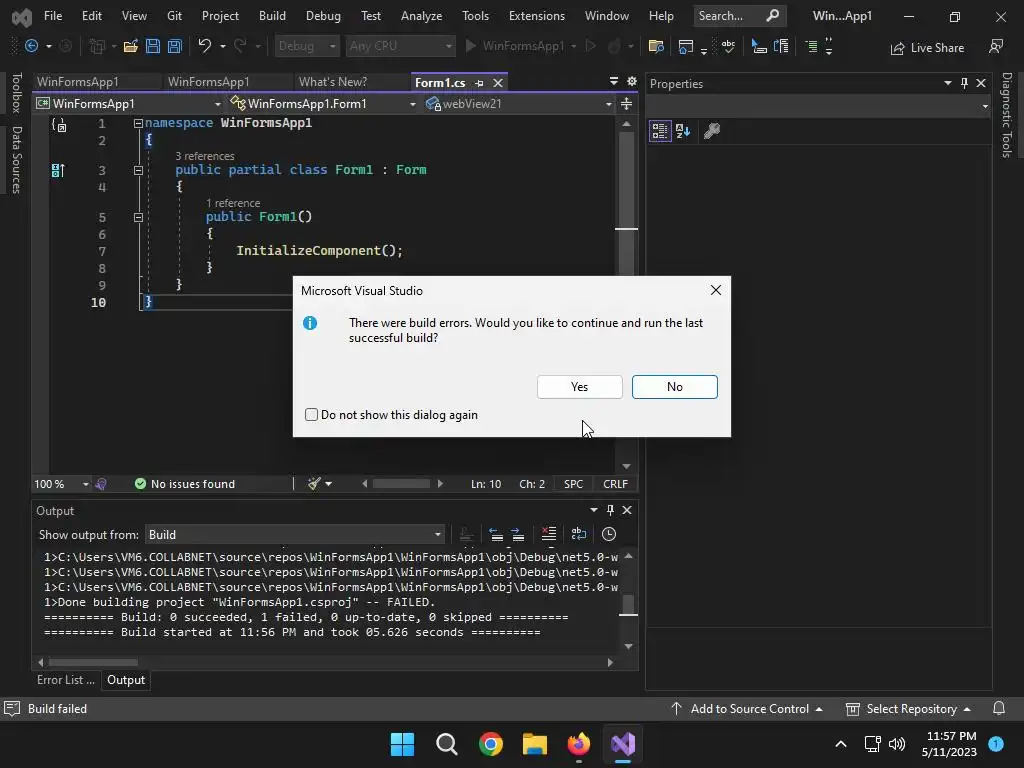Click Go to Previous Message icon in Output
1024x768 pixels.
click(x=496, y=534)
